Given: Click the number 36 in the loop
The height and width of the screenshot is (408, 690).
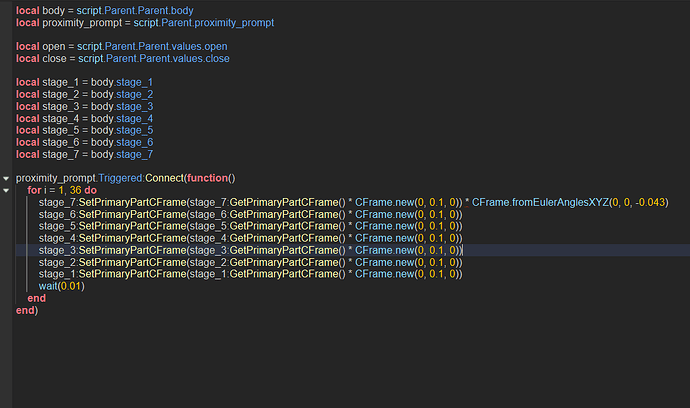Looking at the screenshot, I should click(76, 191).
